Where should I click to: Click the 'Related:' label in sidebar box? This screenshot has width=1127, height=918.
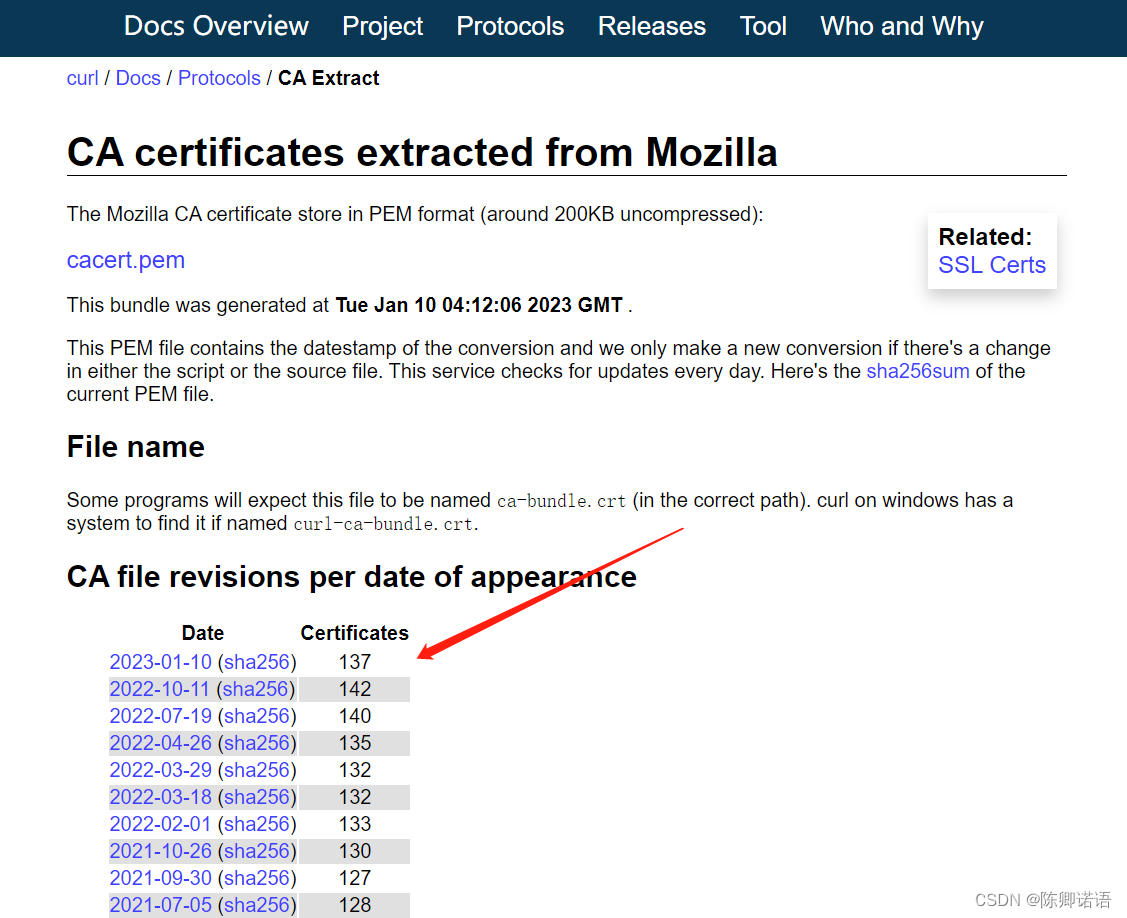(985, 237)
